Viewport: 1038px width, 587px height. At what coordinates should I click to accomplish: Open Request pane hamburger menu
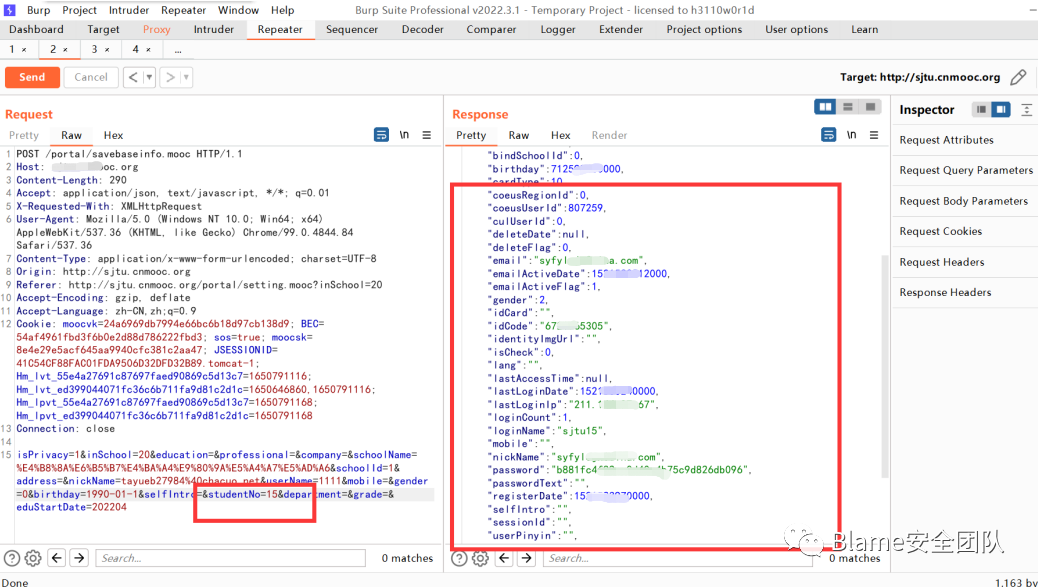point(427,135)
